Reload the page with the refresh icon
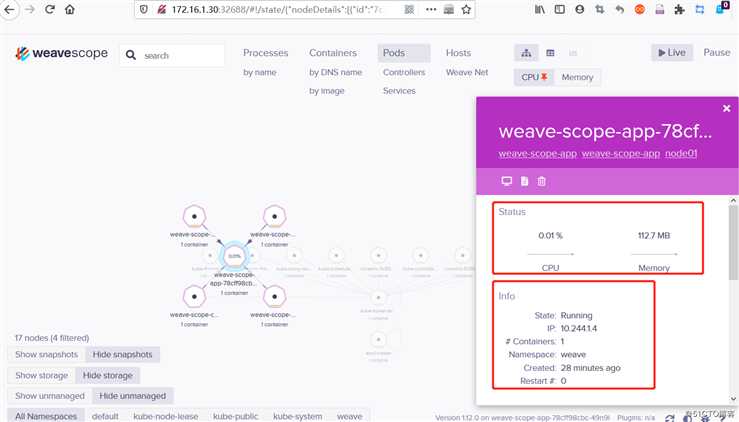739x422 pixels. click(x=49, y=9)
